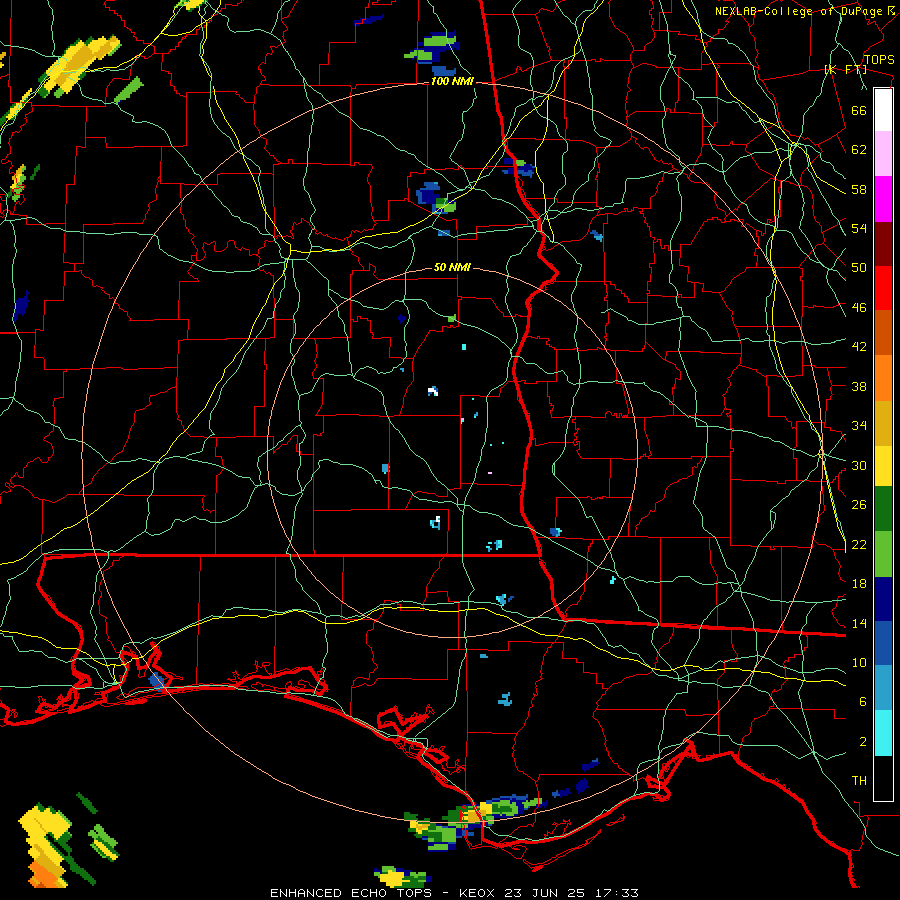Click the legend value 50

(x=859, y=268)
